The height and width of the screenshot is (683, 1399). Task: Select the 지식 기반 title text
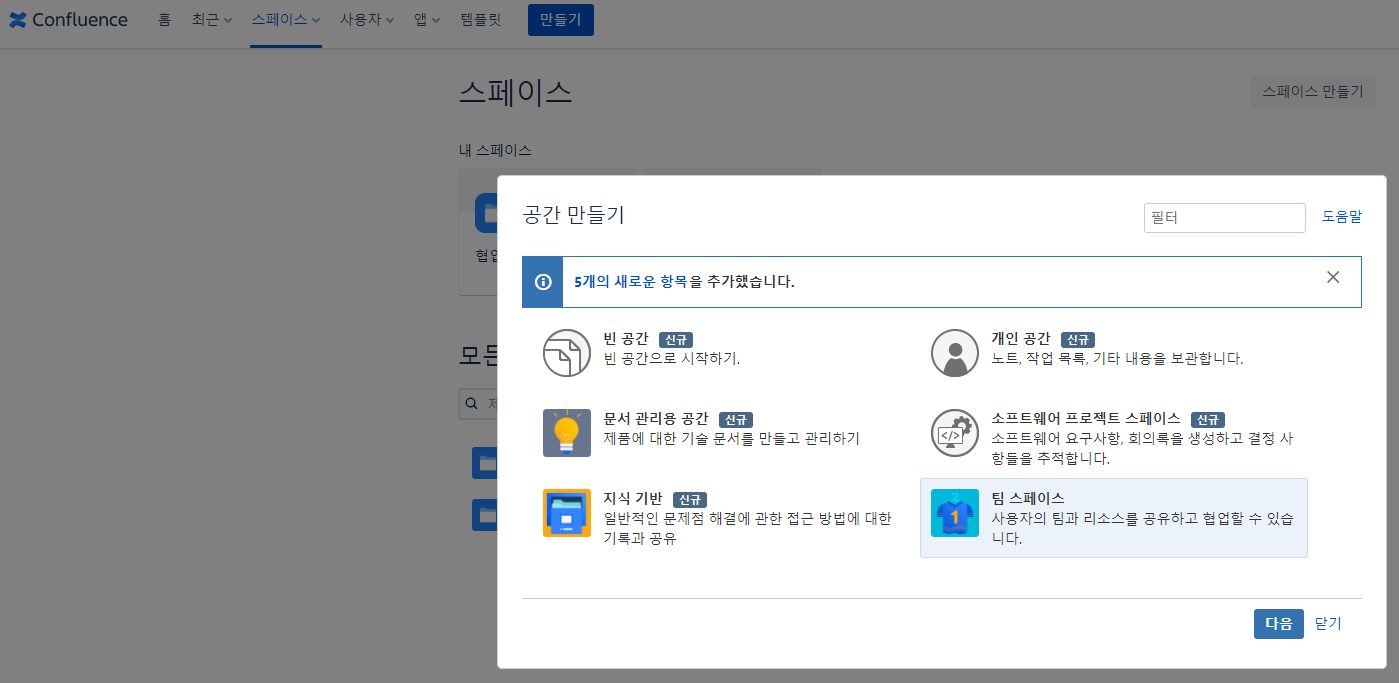click(x=633, y=498)
